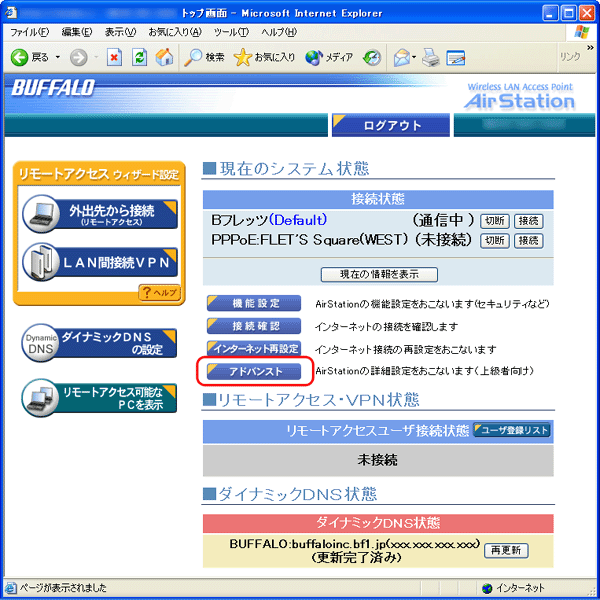The width and height of the screenshot is (600, 600).
Task: Click リモートアクセスユーザ接続状態 header text
Action: pos(377,430)
